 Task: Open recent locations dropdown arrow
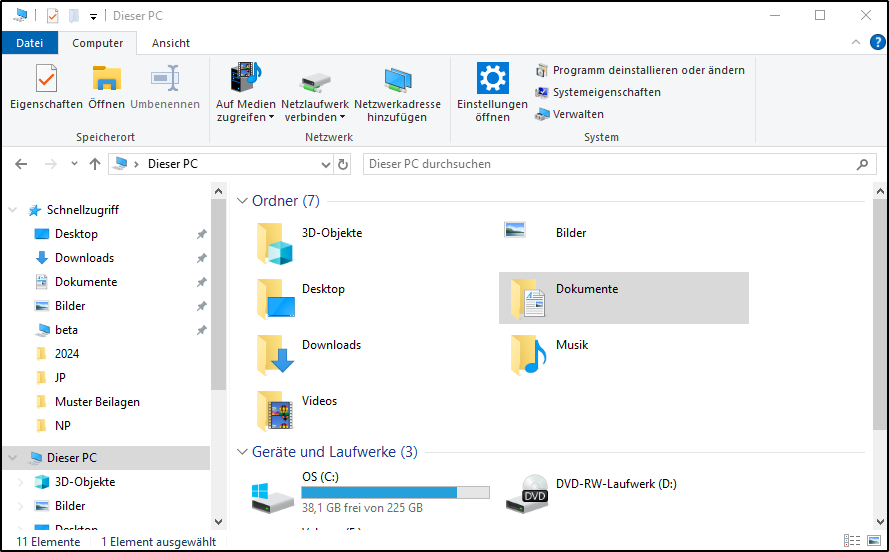point(74,164)
